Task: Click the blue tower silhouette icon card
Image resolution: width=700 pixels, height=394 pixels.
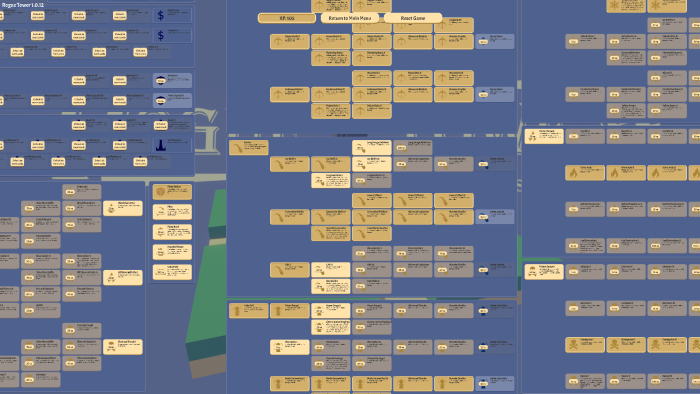Action: click(x=172, y=145)
